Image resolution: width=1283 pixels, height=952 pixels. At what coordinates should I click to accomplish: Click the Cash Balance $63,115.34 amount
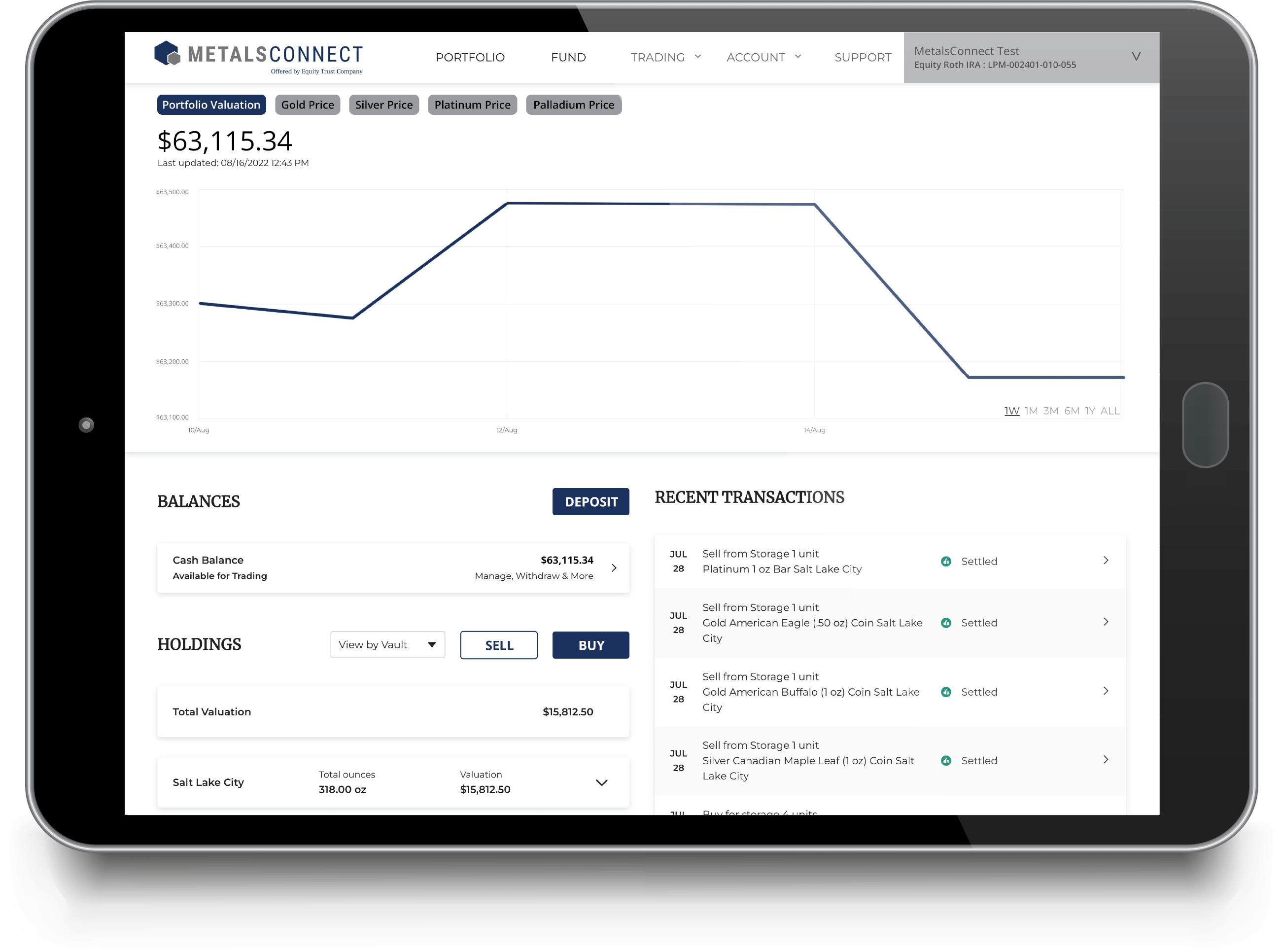pyautogui.click(x=567, y=560)
